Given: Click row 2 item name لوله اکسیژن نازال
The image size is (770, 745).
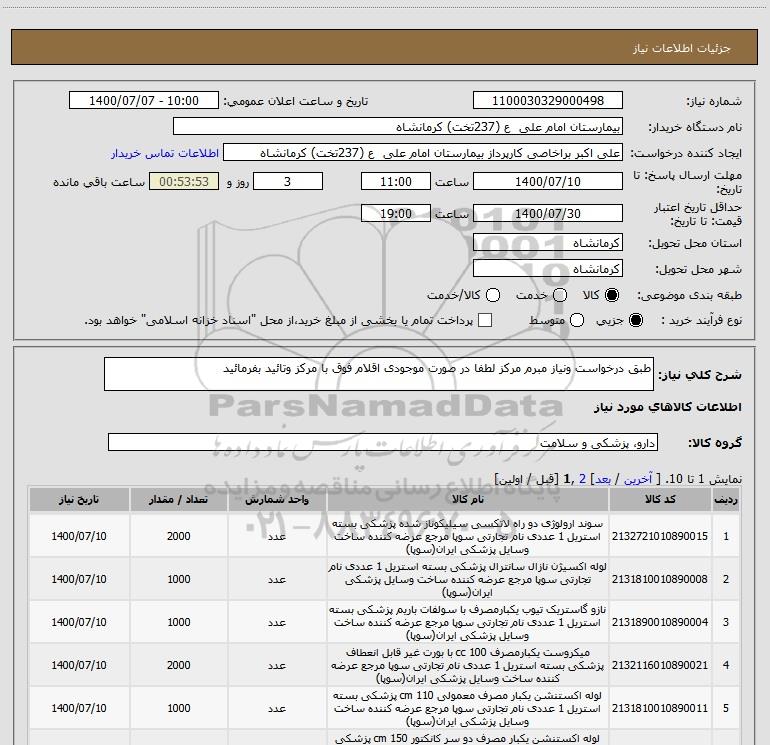Looking at the screenshot, I should pos(468,579).
